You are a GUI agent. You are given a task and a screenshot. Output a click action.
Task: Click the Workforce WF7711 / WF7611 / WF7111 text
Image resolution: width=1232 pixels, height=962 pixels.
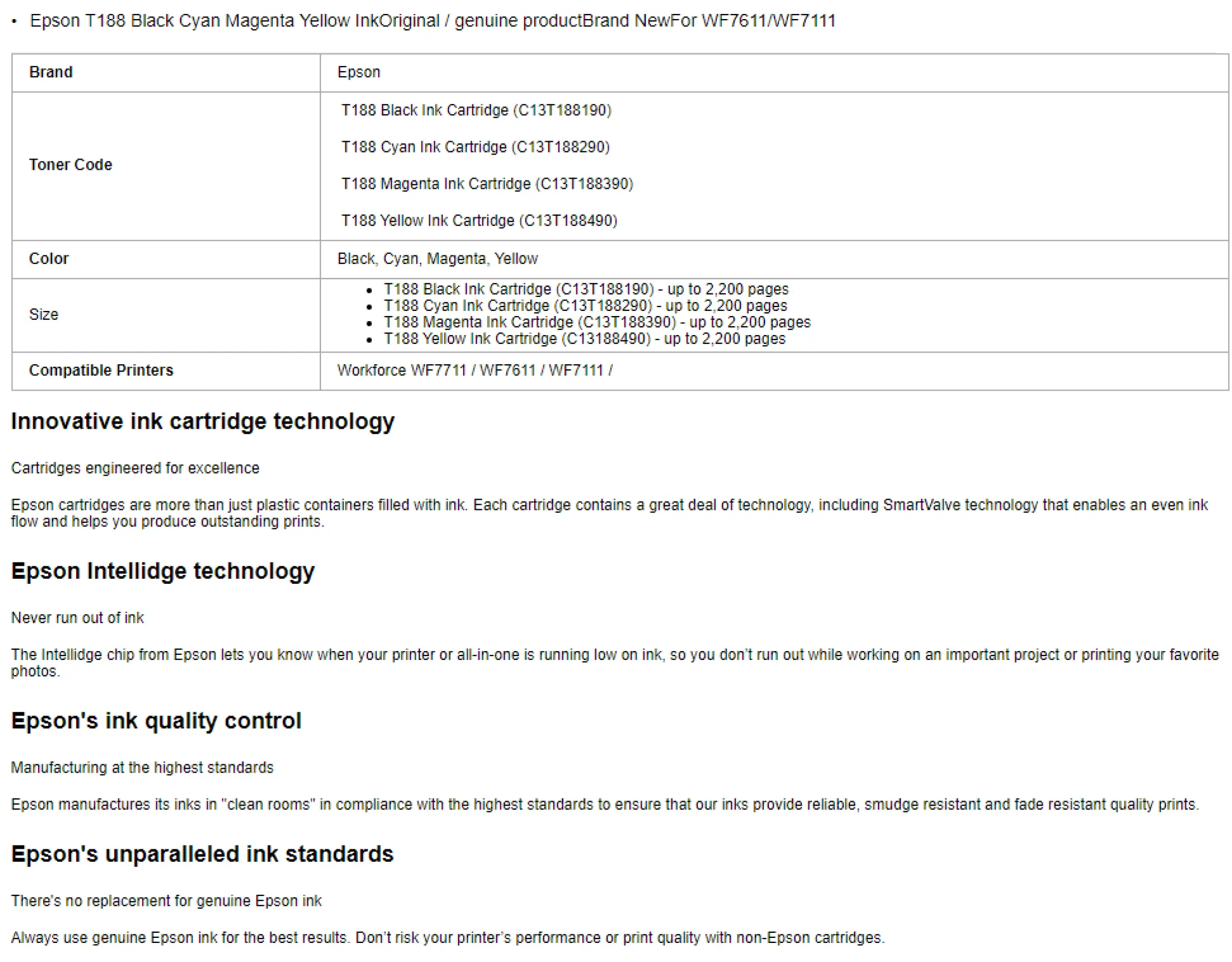click(x=474, y=370)
